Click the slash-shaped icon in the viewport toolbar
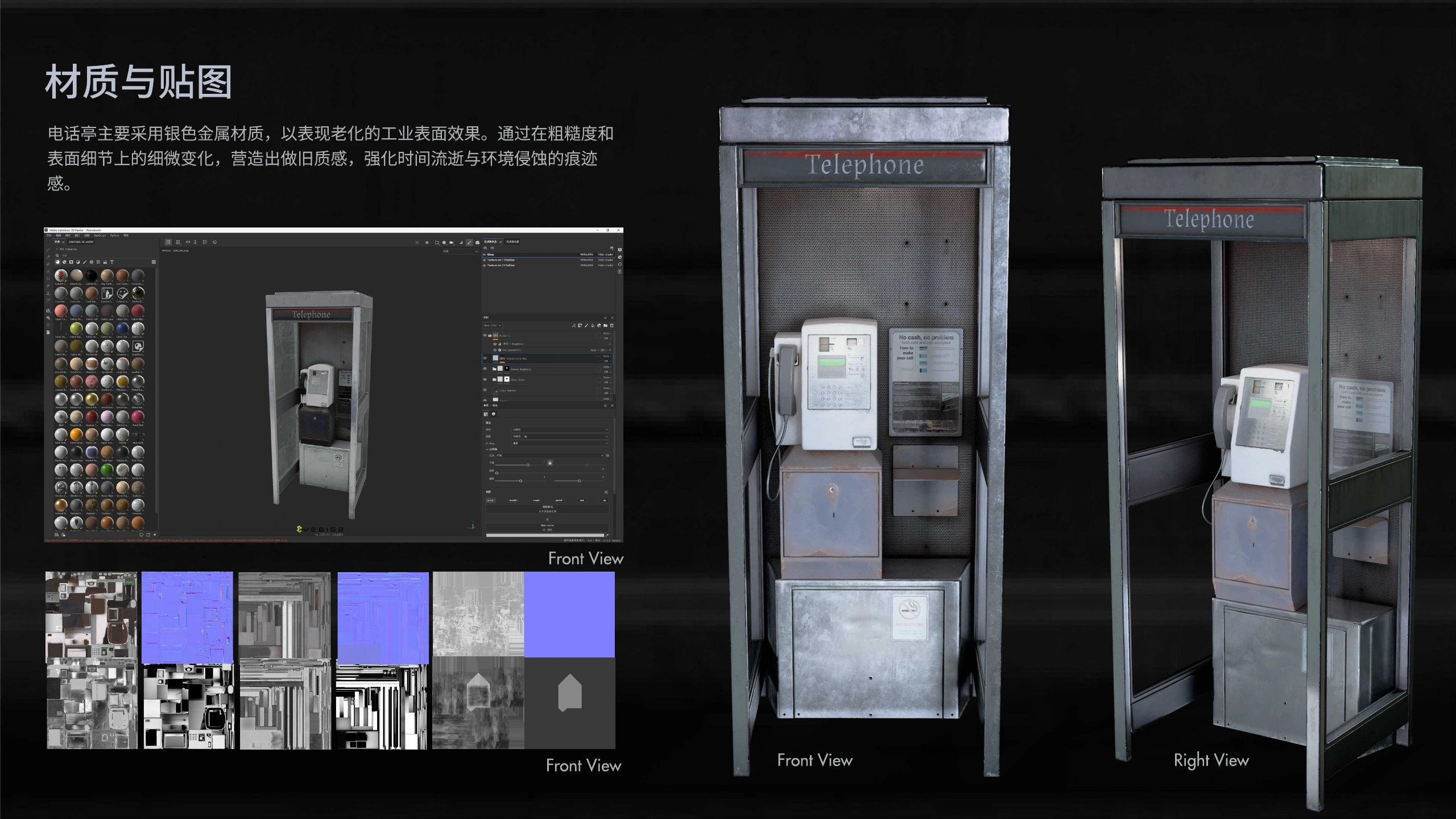Viewport: 1456px width, 819px height. click(x=469, y=242)
